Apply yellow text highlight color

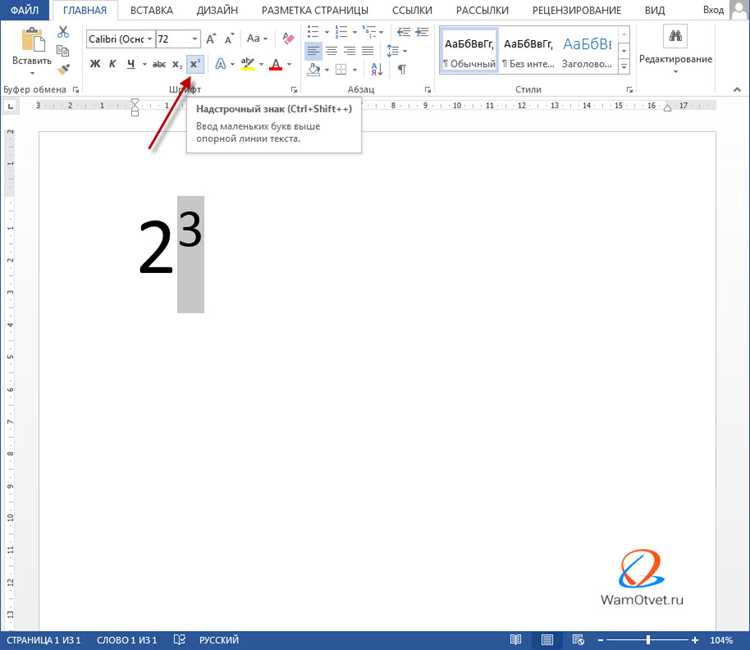(x=247, y=64)
